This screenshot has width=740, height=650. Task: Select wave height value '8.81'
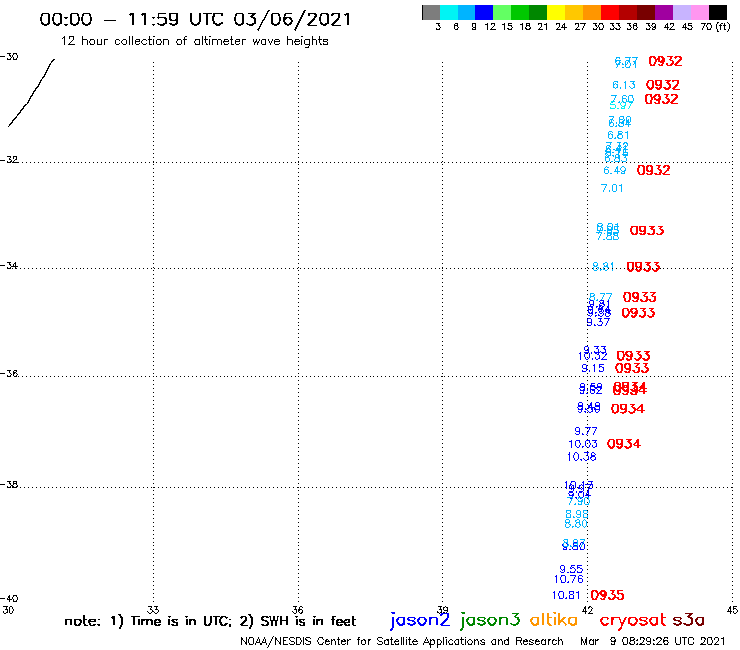[603, 267]
